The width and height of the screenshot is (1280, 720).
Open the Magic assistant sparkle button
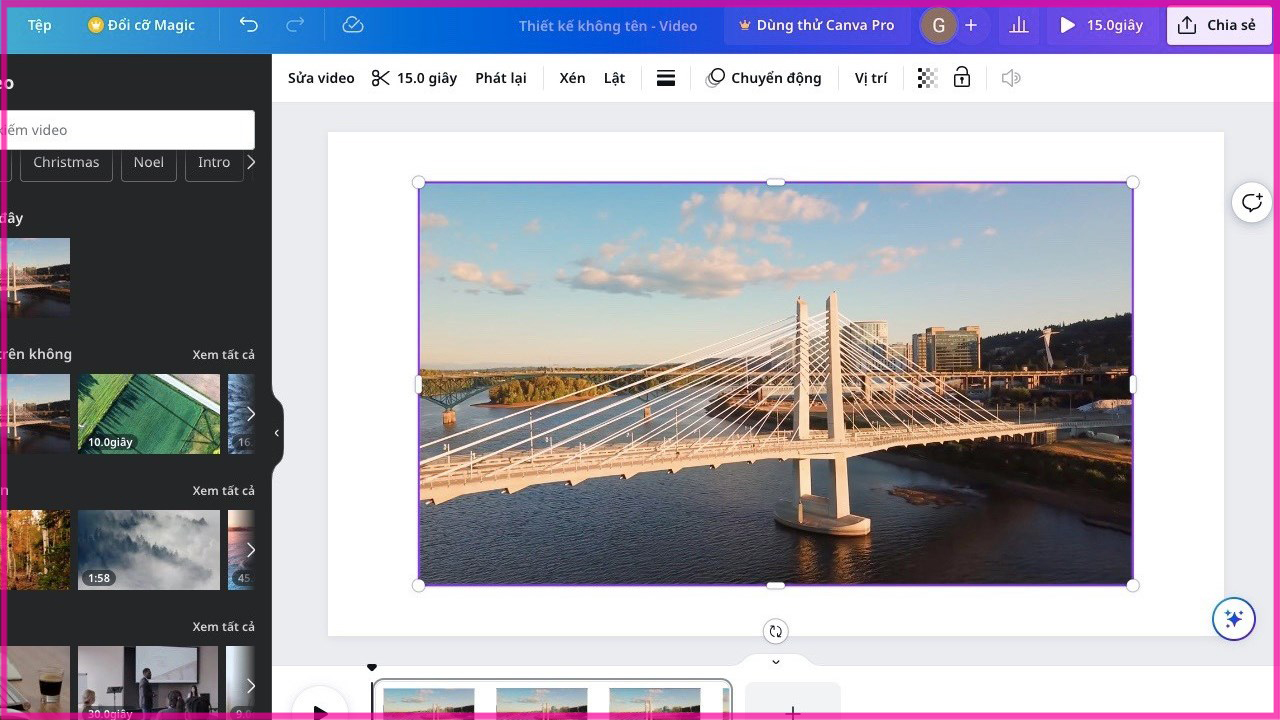click(1233, 619)
